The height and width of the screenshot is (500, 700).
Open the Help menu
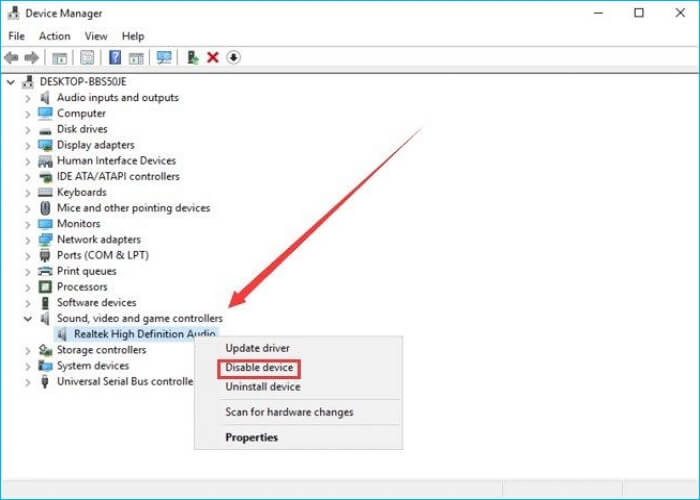(133, 36)
